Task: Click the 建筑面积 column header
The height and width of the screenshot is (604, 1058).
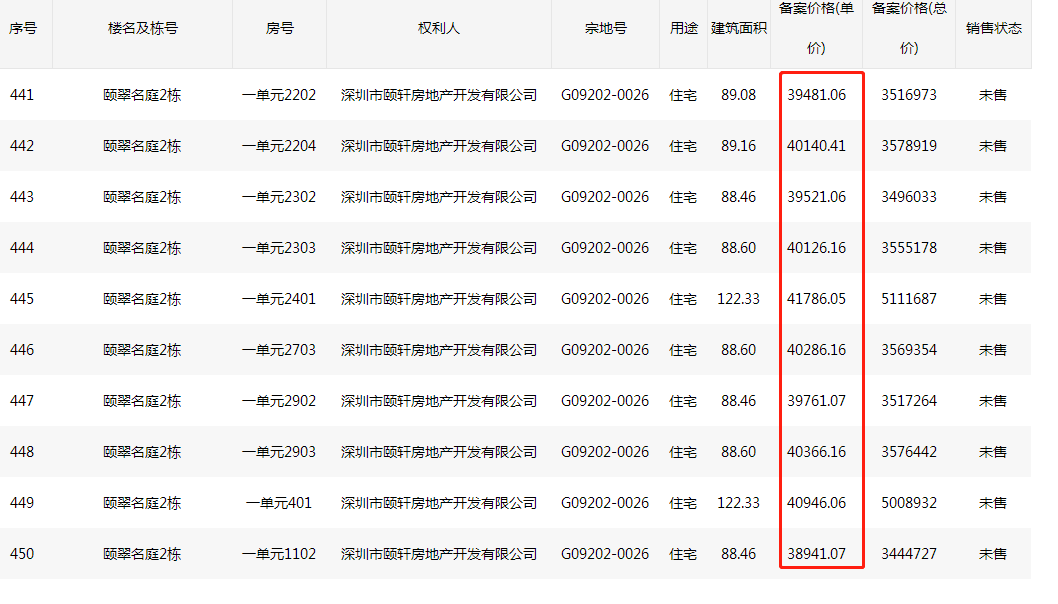Action: 739,28
